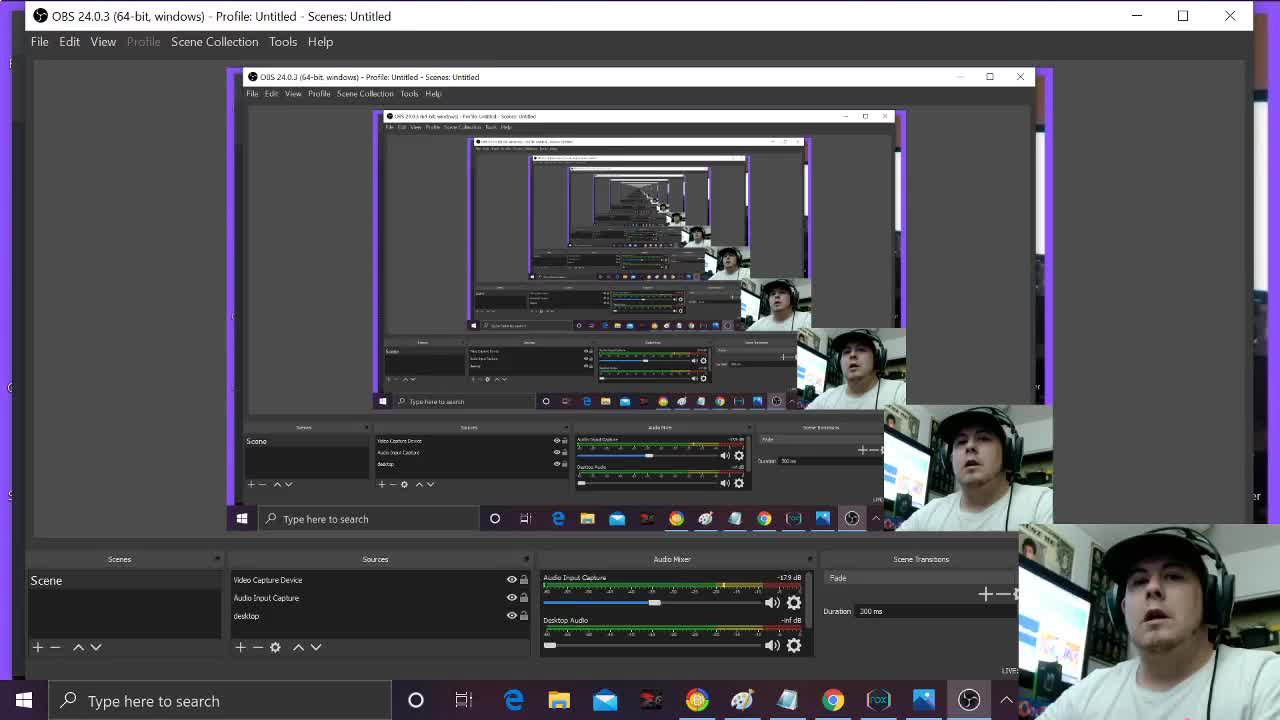Mute Desktop Audio in mixer
1280x720 pixels.
[x=772, y=645]
